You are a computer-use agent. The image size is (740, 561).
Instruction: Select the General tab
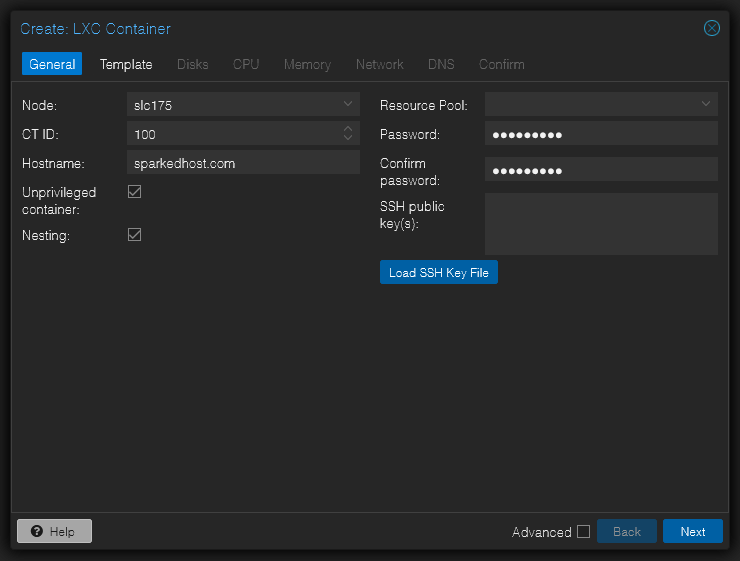coord(52,64)
